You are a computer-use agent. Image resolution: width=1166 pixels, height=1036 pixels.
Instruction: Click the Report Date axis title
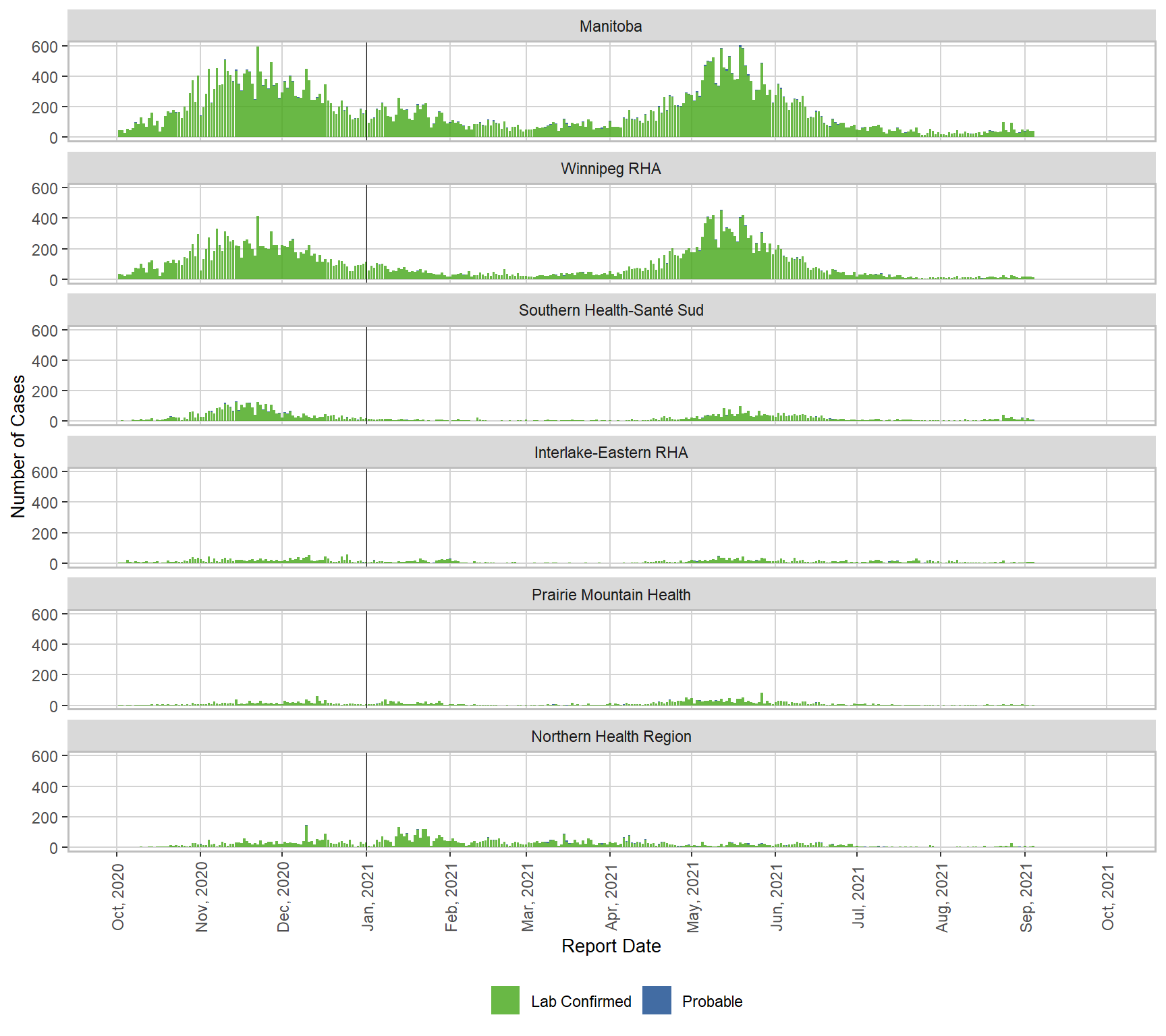[611, 946]
